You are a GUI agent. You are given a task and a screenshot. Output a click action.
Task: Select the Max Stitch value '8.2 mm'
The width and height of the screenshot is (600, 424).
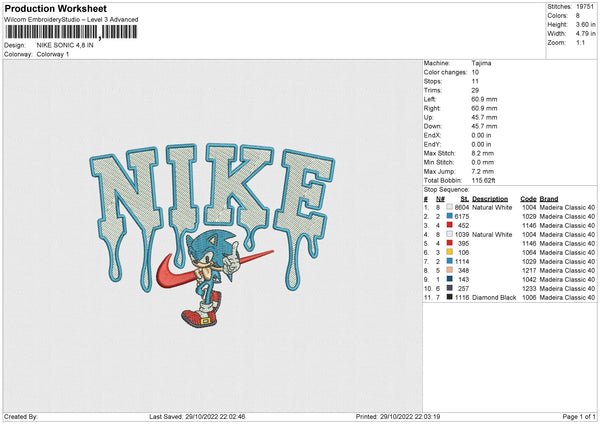tap(483, 153)
